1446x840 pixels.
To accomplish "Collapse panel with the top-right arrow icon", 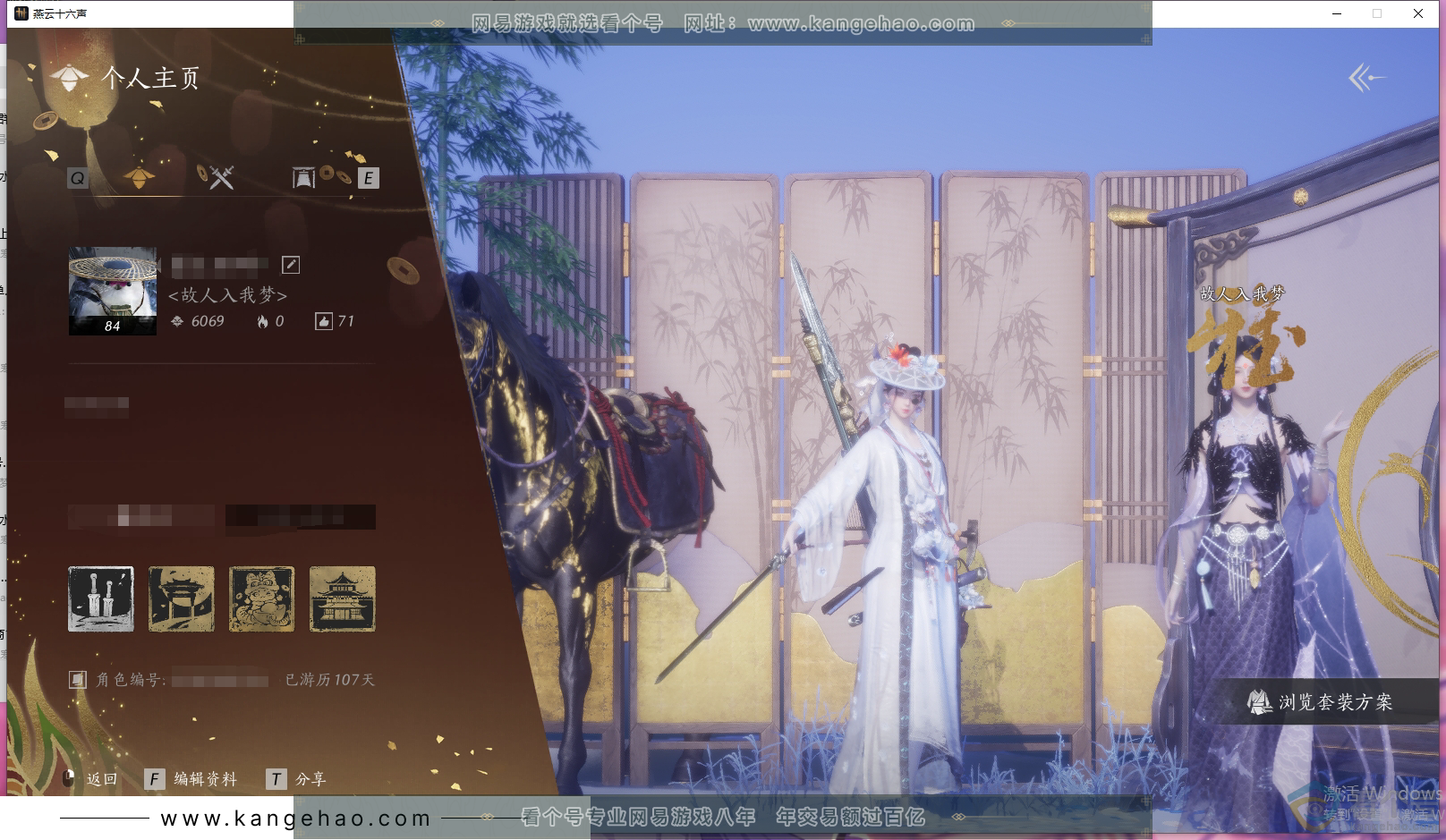I will click(1366, 78).
